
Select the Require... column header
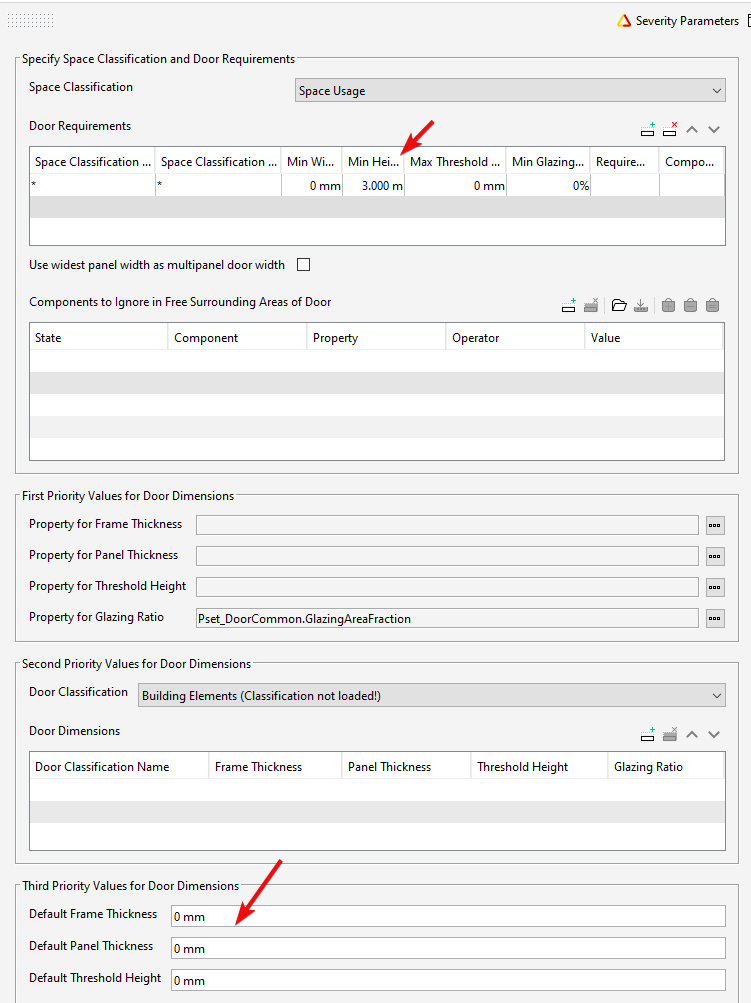(624, 162)
